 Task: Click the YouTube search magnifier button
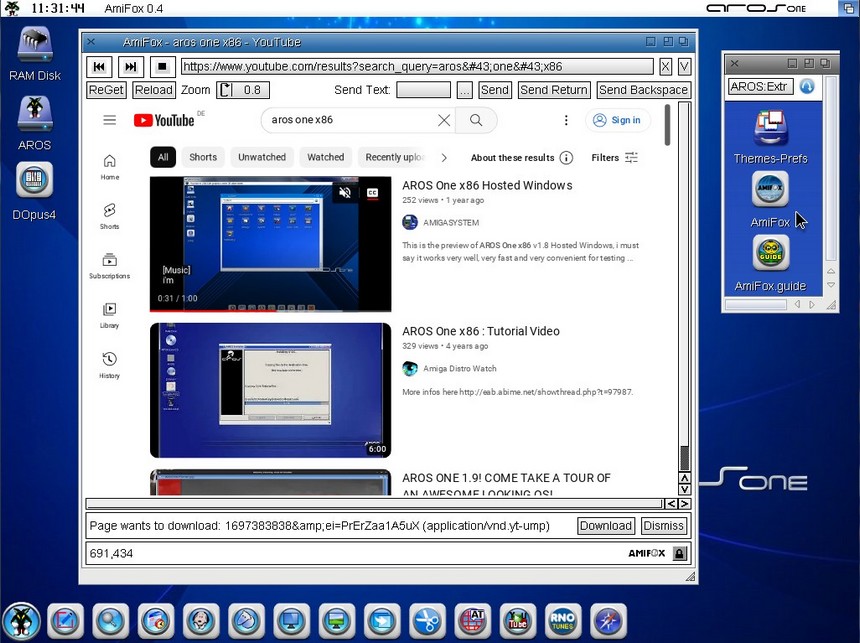(x=476, y=120)
